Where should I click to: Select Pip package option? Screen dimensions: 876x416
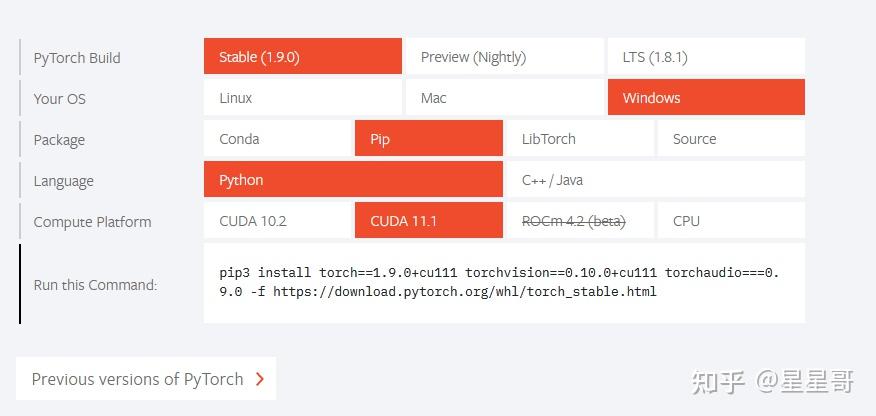coord(428,139)
